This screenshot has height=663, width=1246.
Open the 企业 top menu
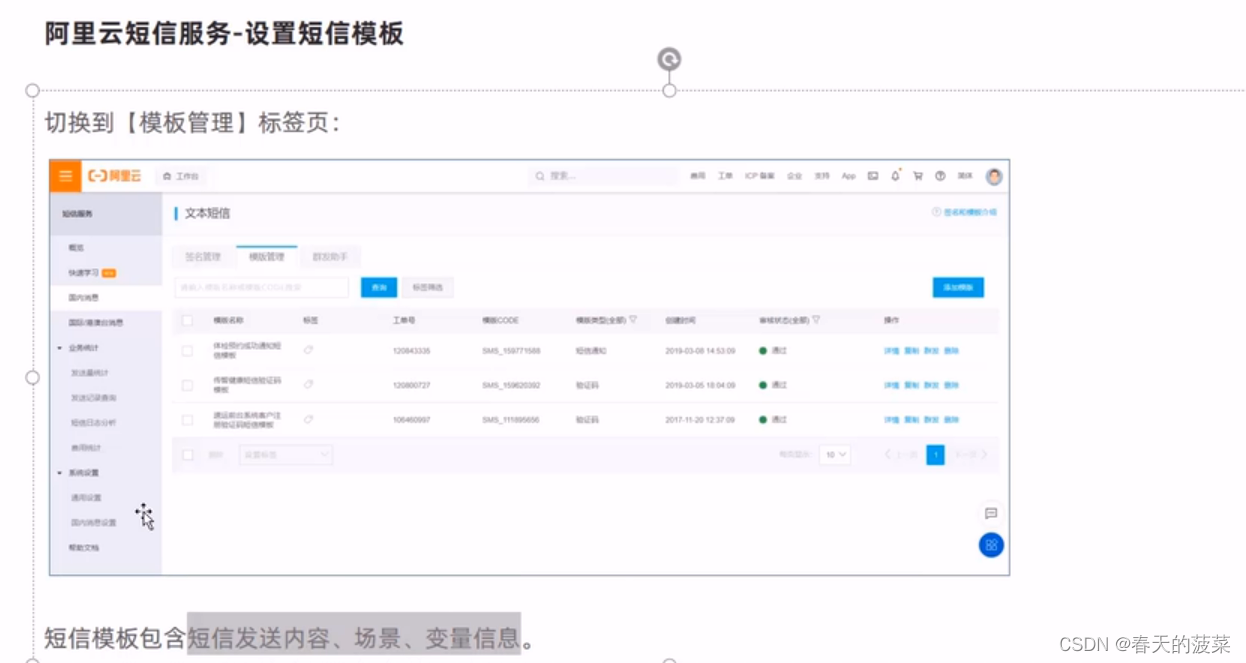point(795,176)
